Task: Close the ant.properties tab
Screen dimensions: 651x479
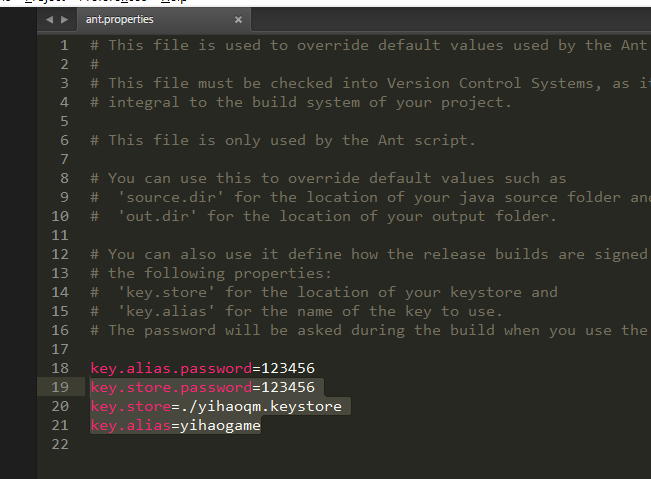Action: [x=238, y=19]
